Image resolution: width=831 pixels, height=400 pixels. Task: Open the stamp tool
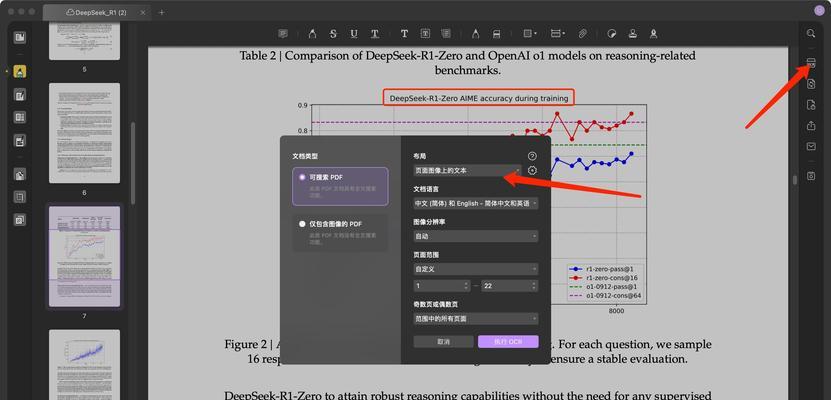pos(633,34)
